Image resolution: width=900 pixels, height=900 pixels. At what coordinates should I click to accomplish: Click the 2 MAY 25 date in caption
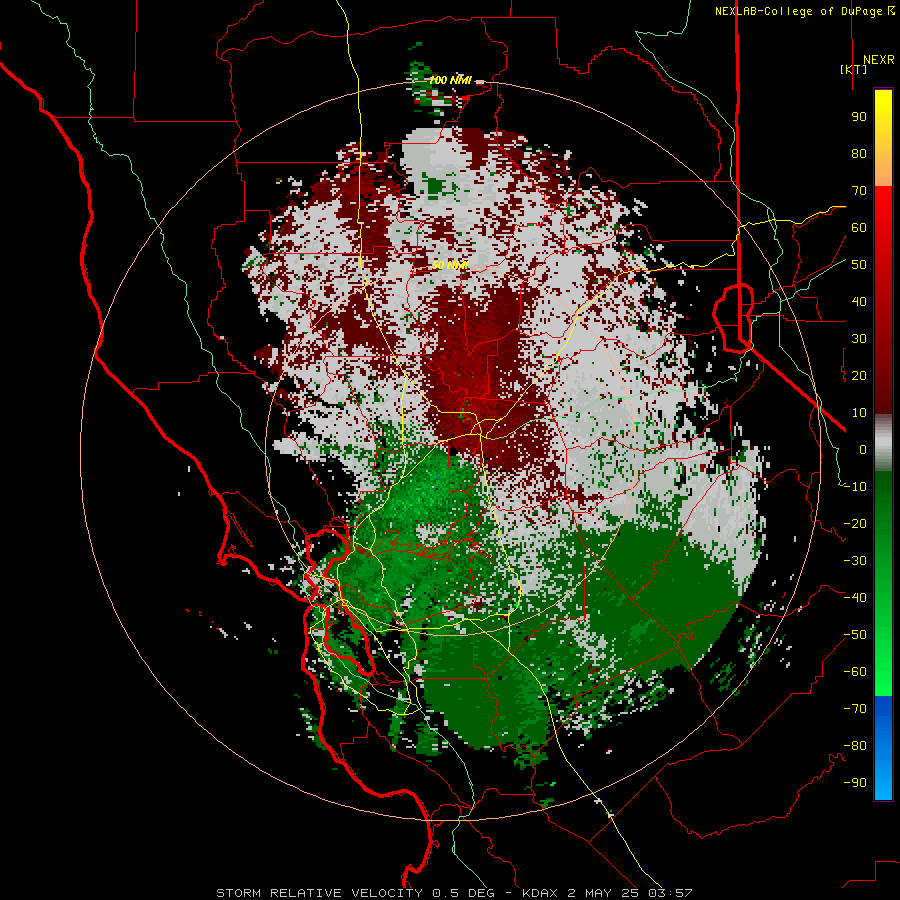pos(604,893)
